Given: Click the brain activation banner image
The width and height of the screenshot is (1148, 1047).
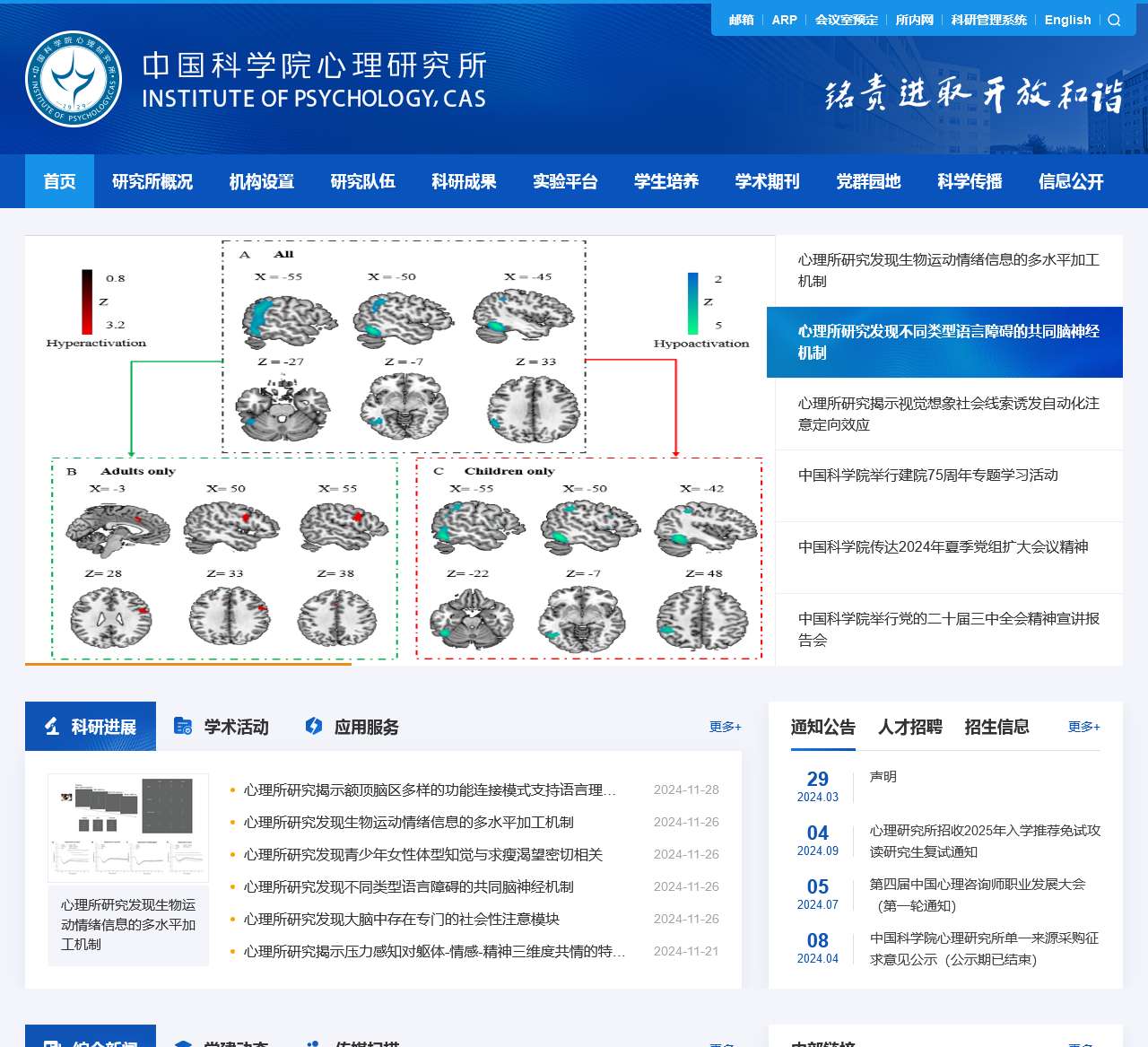Looking at the screenshot, I should [400, 449].
